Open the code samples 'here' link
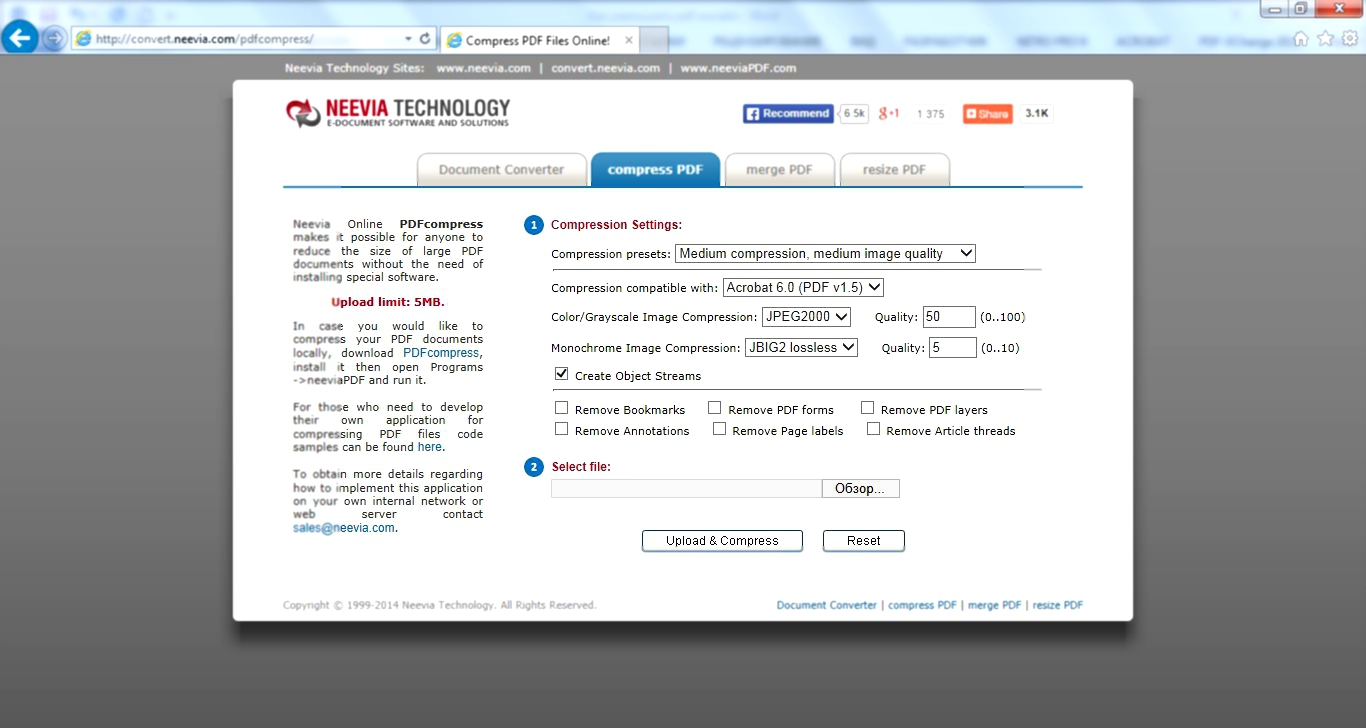 pyautogui.click(x=429, y=447)
